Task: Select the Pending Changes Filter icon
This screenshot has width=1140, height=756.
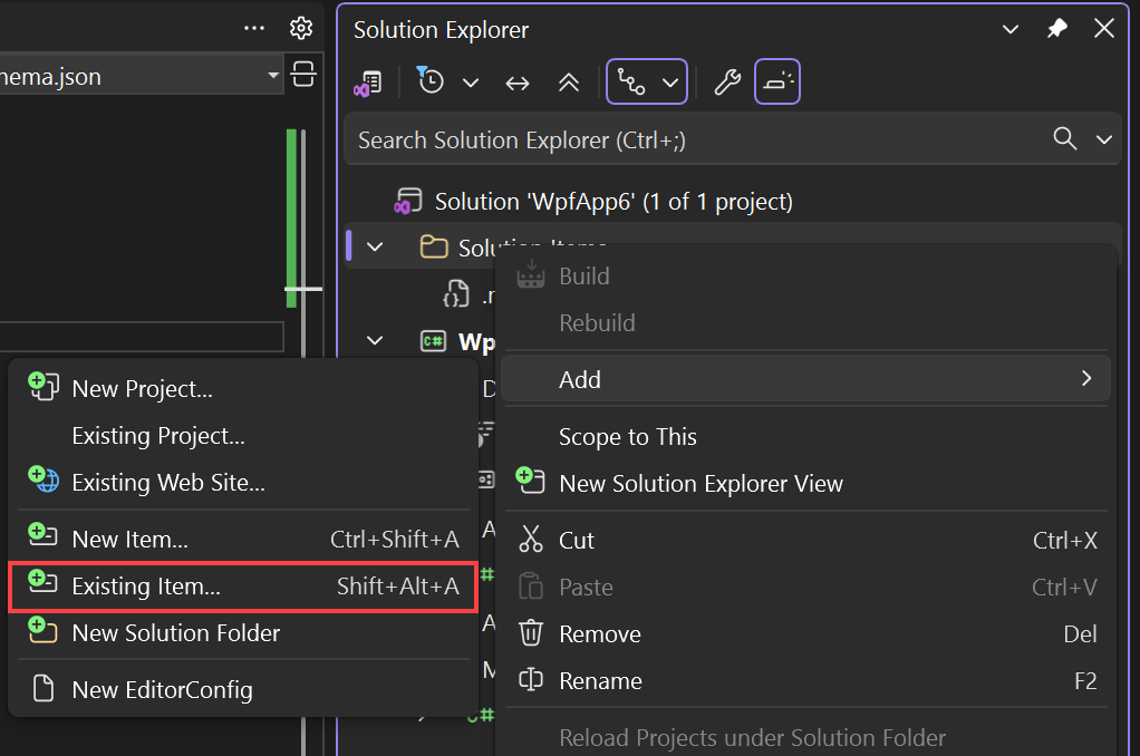Action: point(430,81)
